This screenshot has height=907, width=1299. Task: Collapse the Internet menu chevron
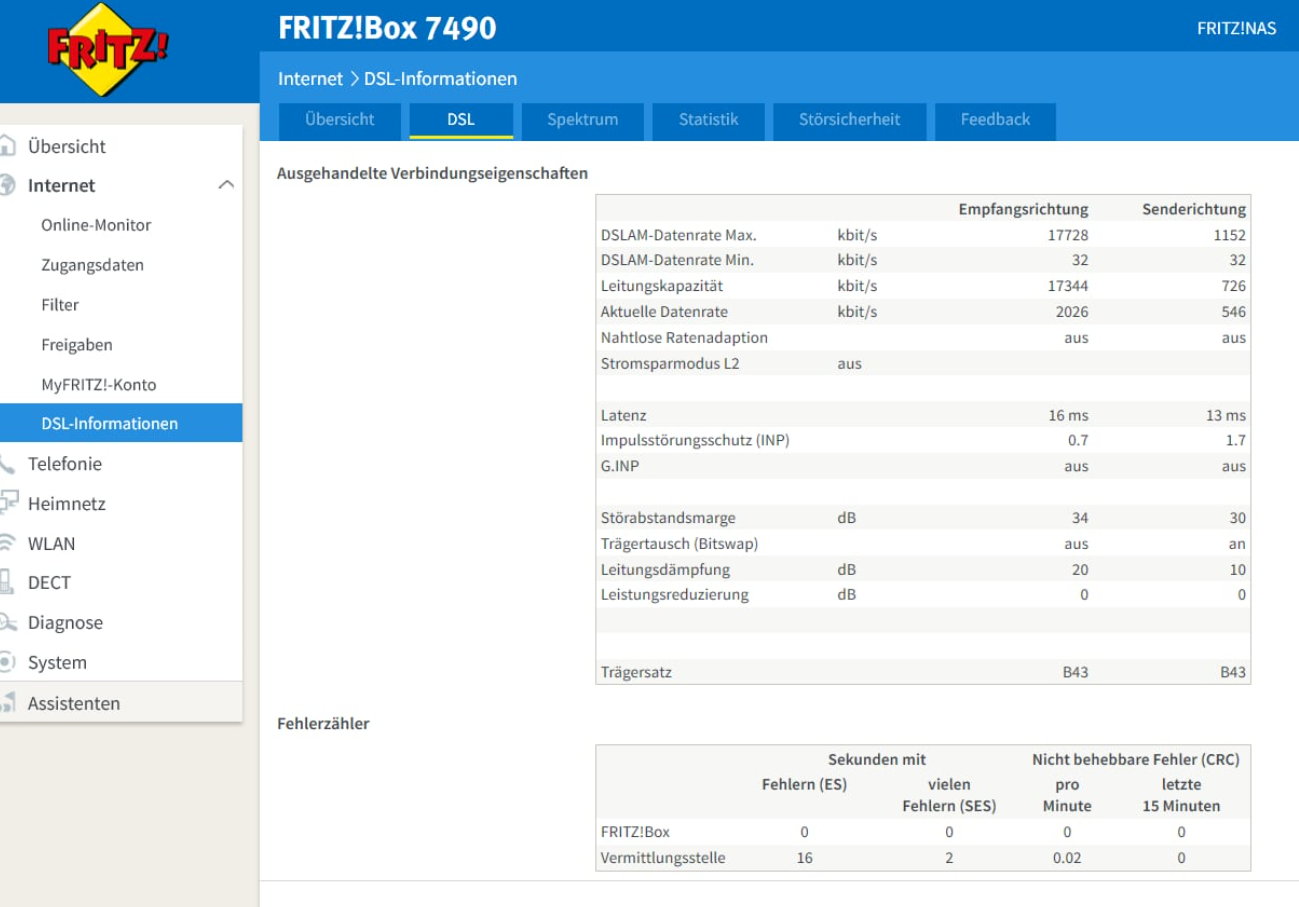click(x=226, y=185)
